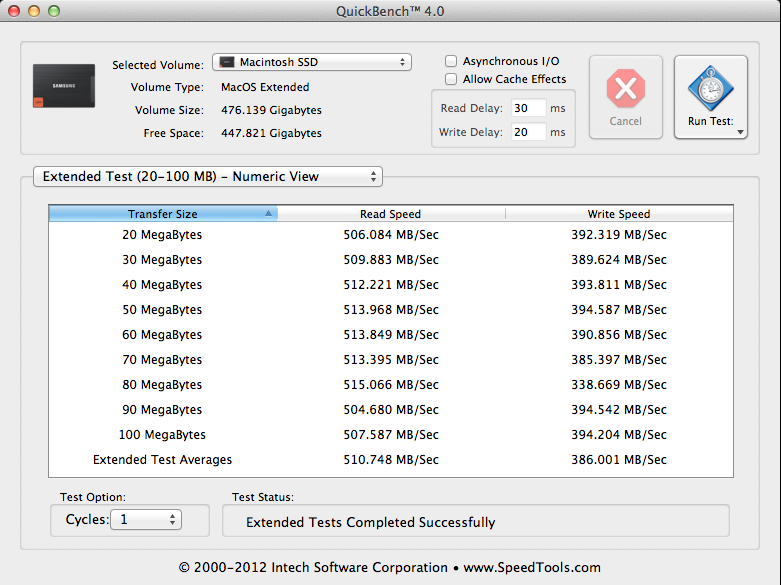
Task: Click the sort arrow in Transfer Size header
Action: point(268,213)
